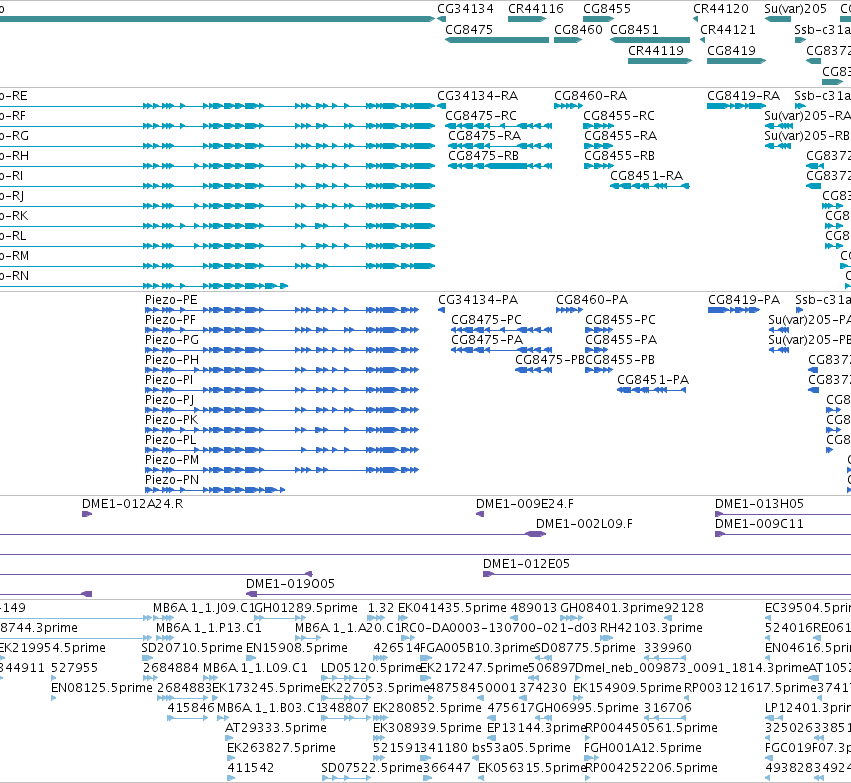Viewport: 851px width, 783px height.
Task: Click EST label EK263827.5prime
Action: (281, 748)
